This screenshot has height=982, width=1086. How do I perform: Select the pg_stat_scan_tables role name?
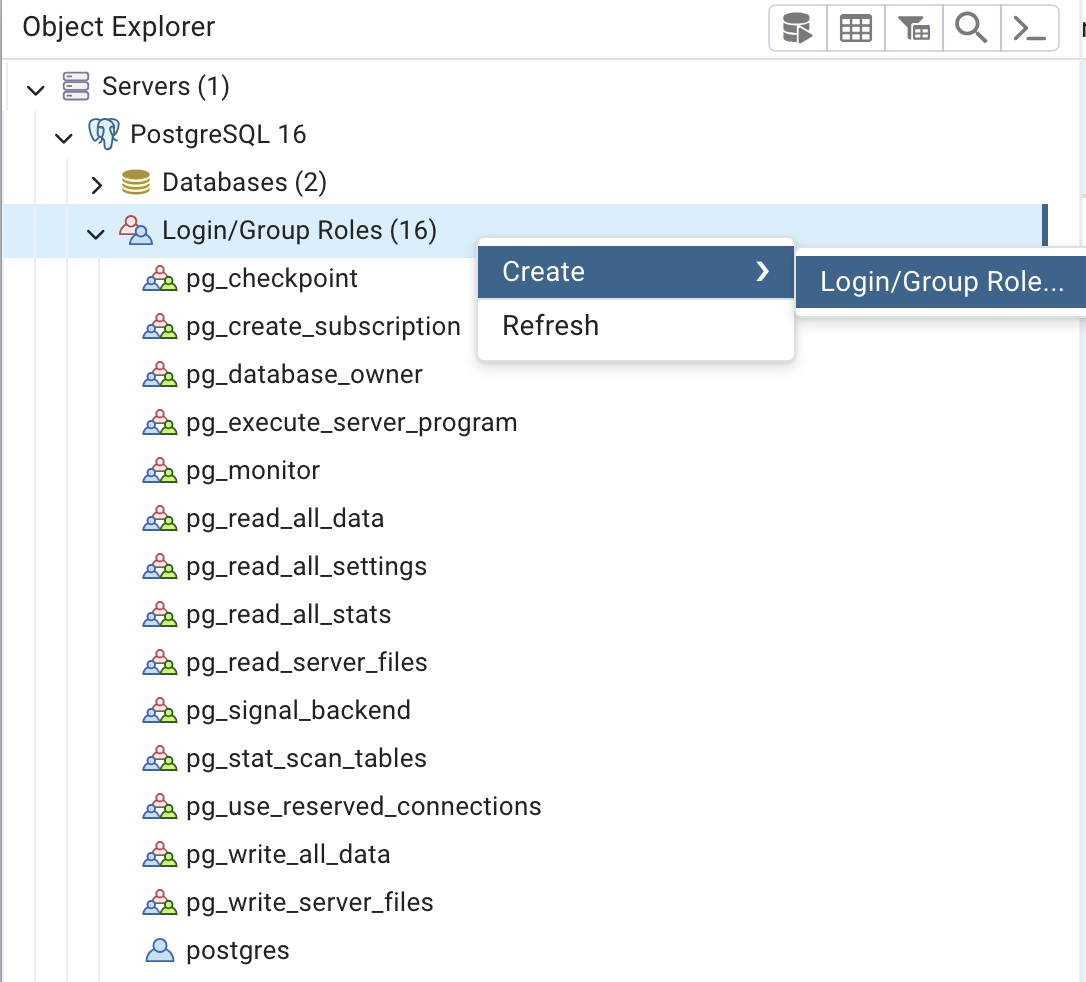[306, 759]
